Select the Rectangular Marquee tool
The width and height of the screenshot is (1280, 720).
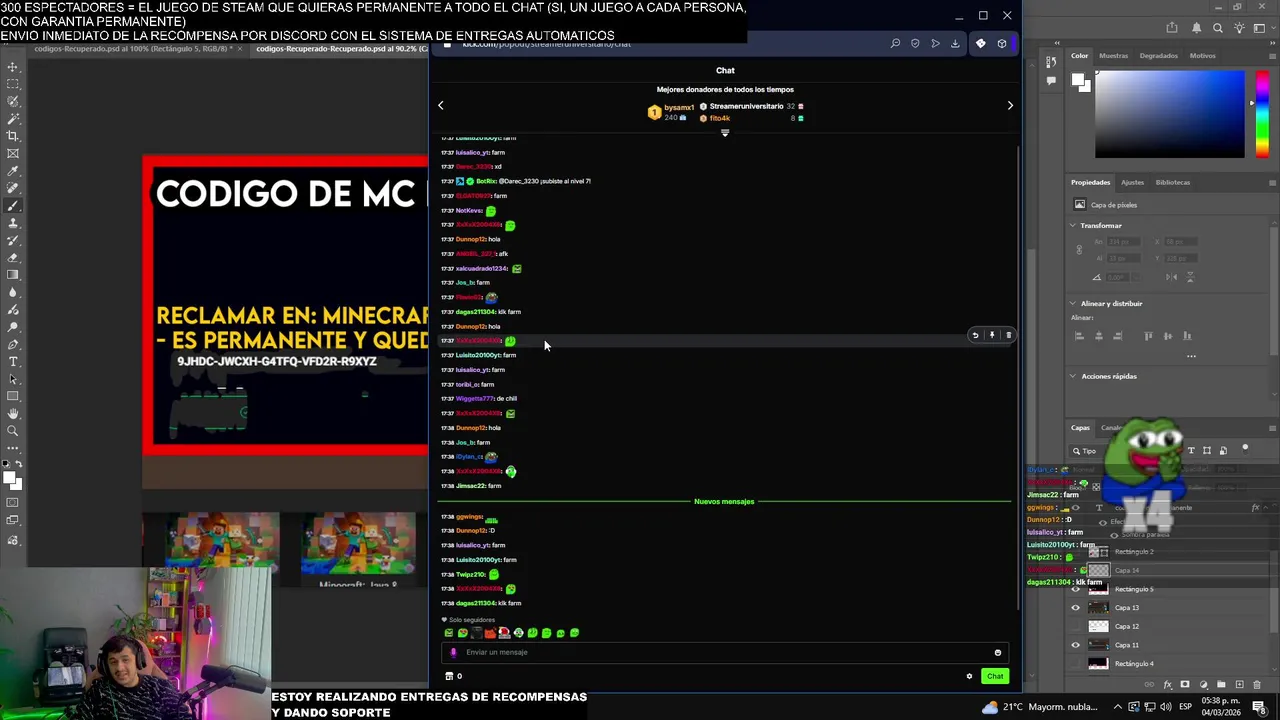coord(13,84)
